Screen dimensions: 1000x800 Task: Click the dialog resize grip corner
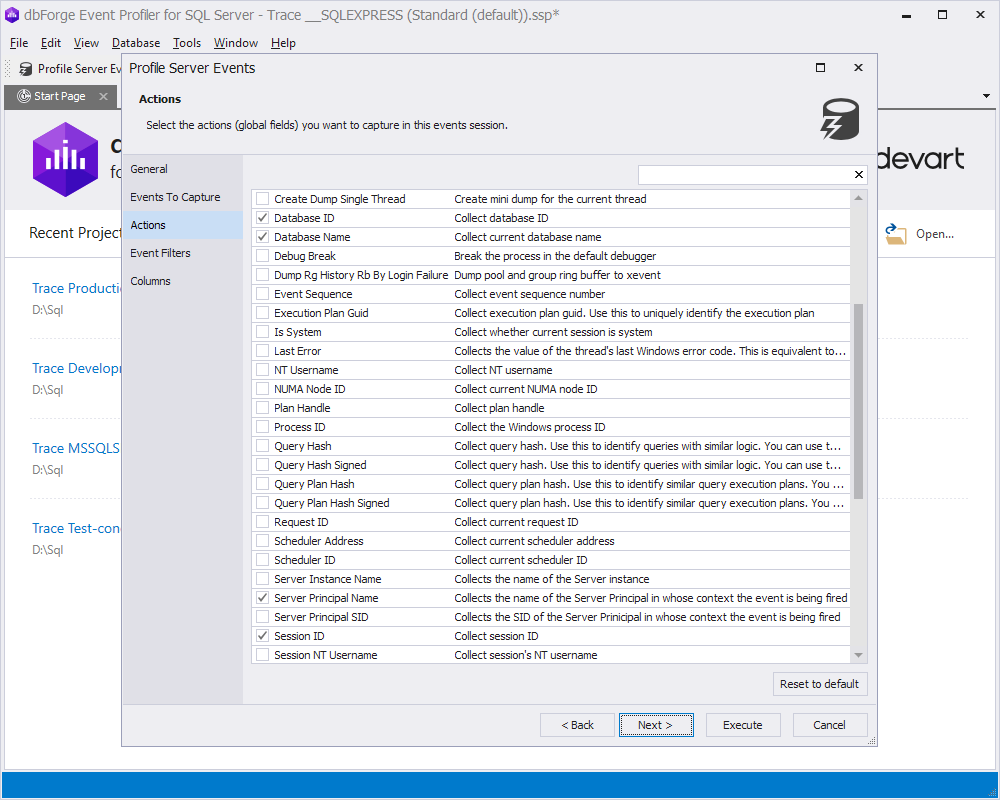pos(872,741)
